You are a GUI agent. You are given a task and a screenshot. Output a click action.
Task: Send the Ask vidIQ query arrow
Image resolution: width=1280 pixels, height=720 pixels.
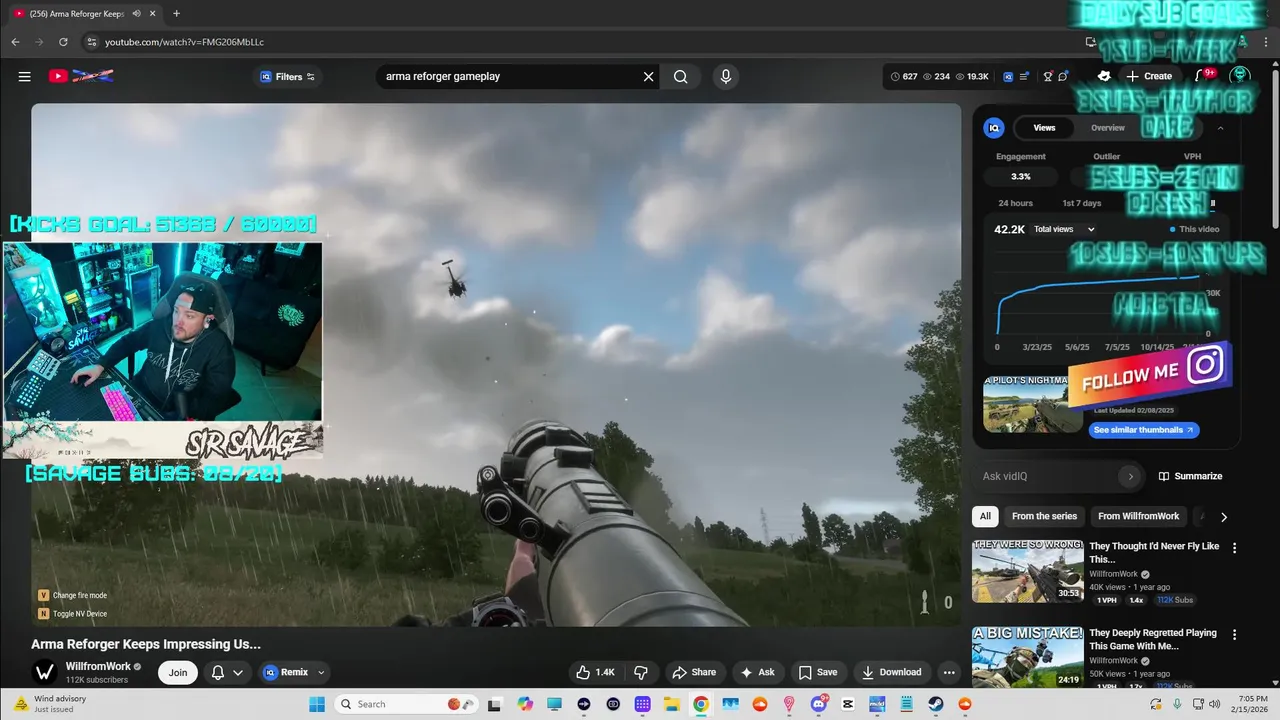pyautogui.click(x=1130, y=476)
